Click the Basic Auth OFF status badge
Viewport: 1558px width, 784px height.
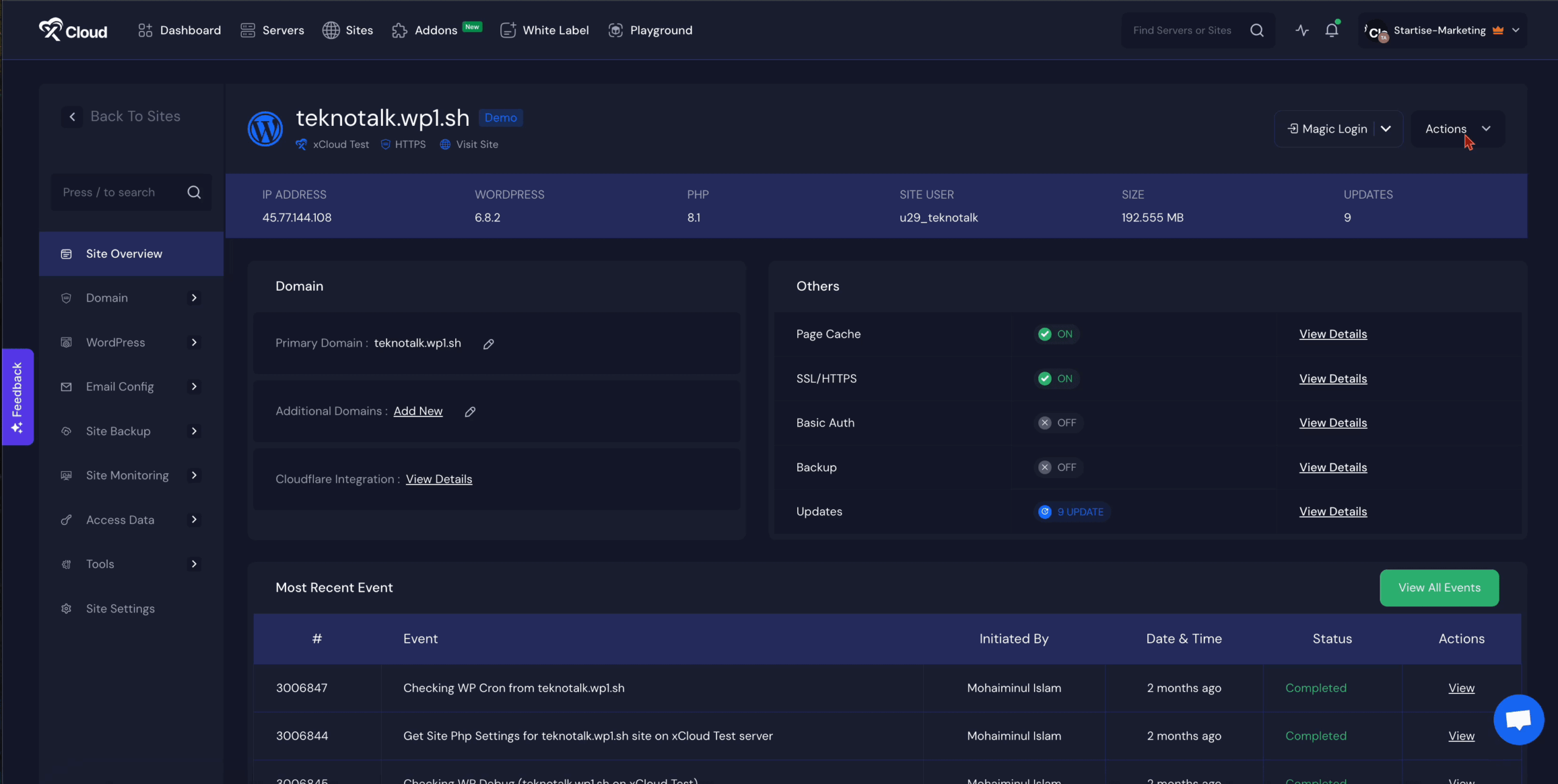[1058, 423]
